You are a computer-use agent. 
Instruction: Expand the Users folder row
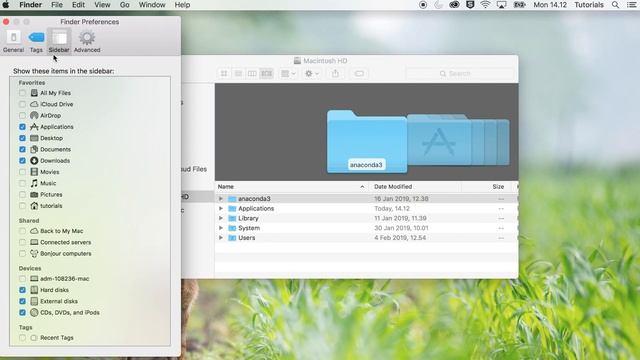click(x=221, y=238)
